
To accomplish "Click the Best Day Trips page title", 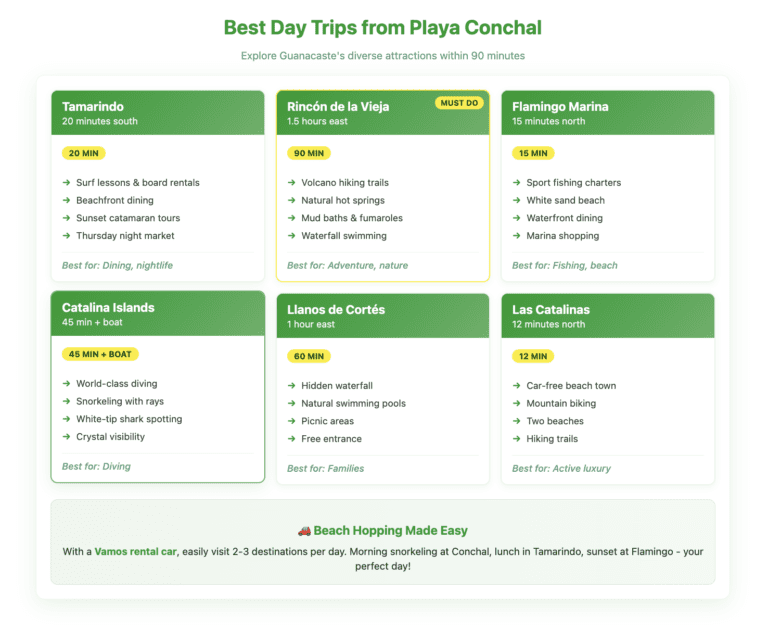I will [383, 27].
